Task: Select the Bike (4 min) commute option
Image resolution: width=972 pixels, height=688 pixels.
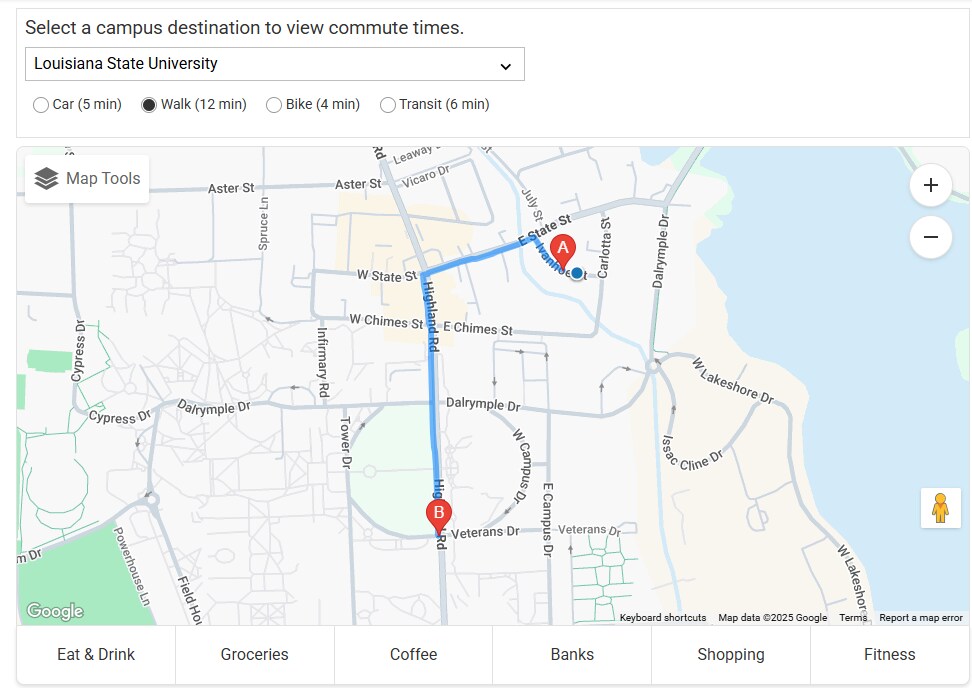Action: pos(274,105)
